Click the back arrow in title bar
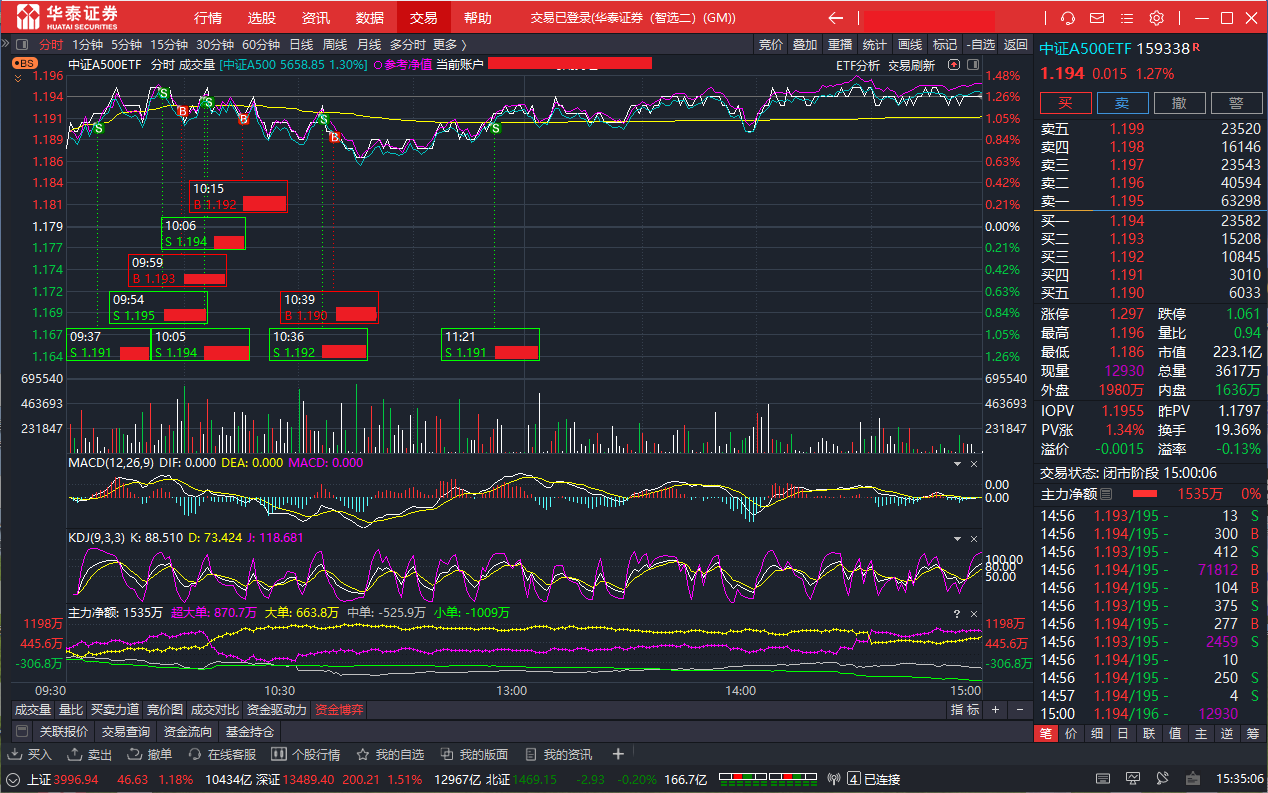 tap(835, 18)
